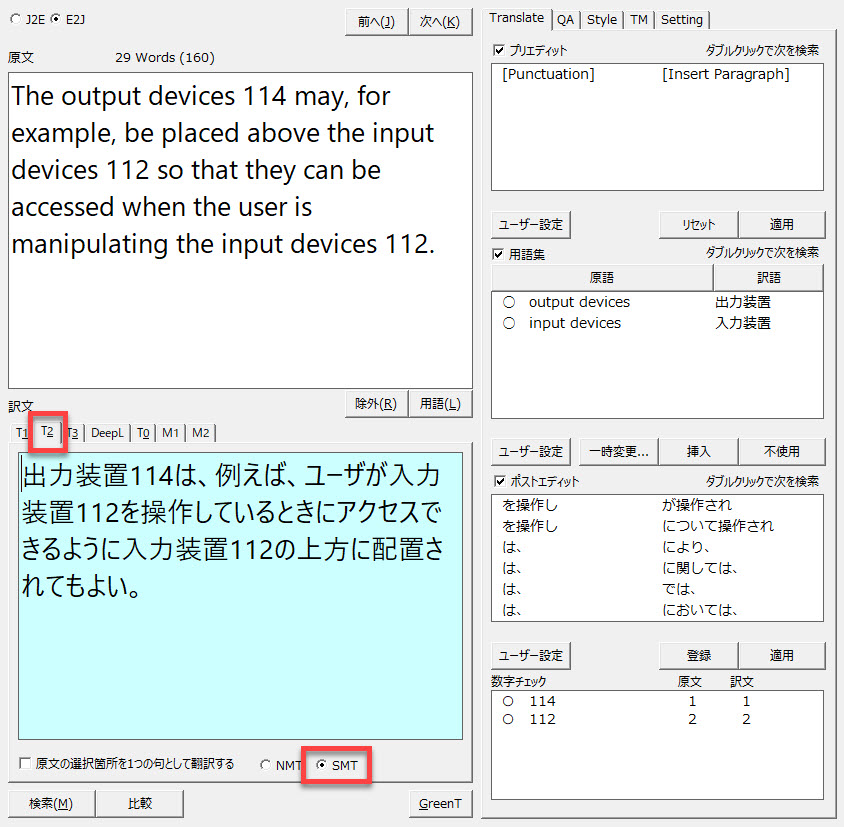This screenshot has height=827, width=844.
Task: Switch to the DeepL translation tab
Action: 107,433
